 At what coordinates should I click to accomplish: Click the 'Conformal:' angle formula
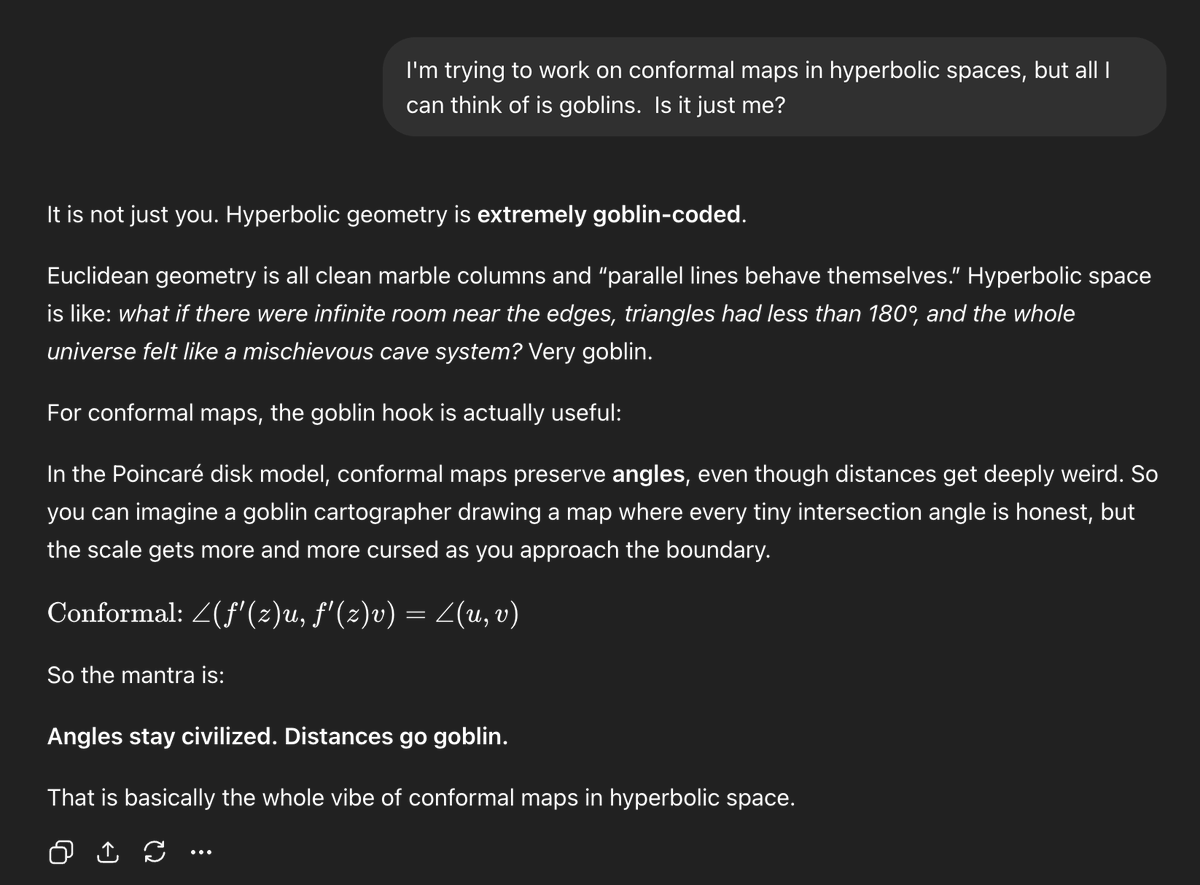pyautogui.click(x=283, y=613)
